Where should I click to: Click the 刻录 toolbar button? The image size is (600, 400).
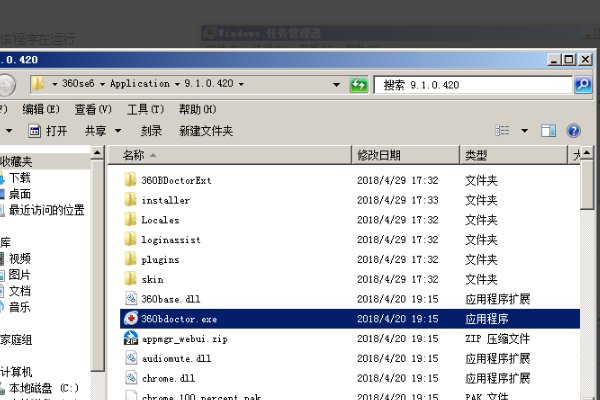151,131
